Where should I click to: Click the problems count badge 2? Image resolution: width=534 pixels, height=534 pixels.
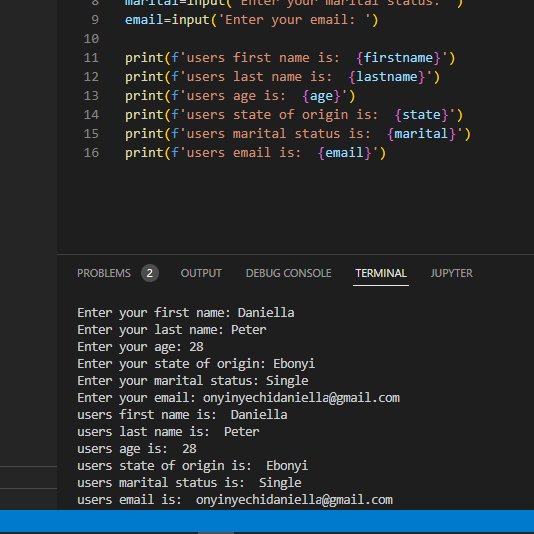pyautogui.click(x=150, y=273)
